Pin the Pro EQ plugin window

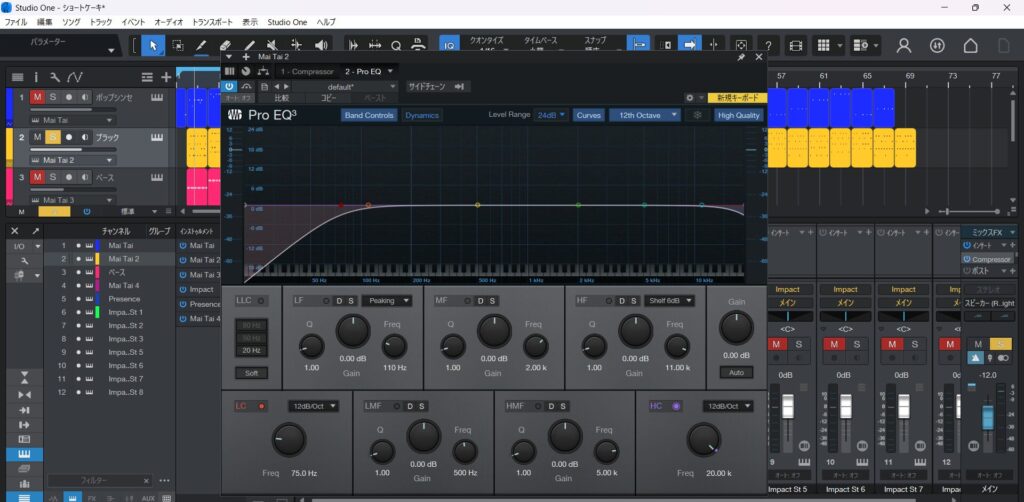tap(741, 57)
